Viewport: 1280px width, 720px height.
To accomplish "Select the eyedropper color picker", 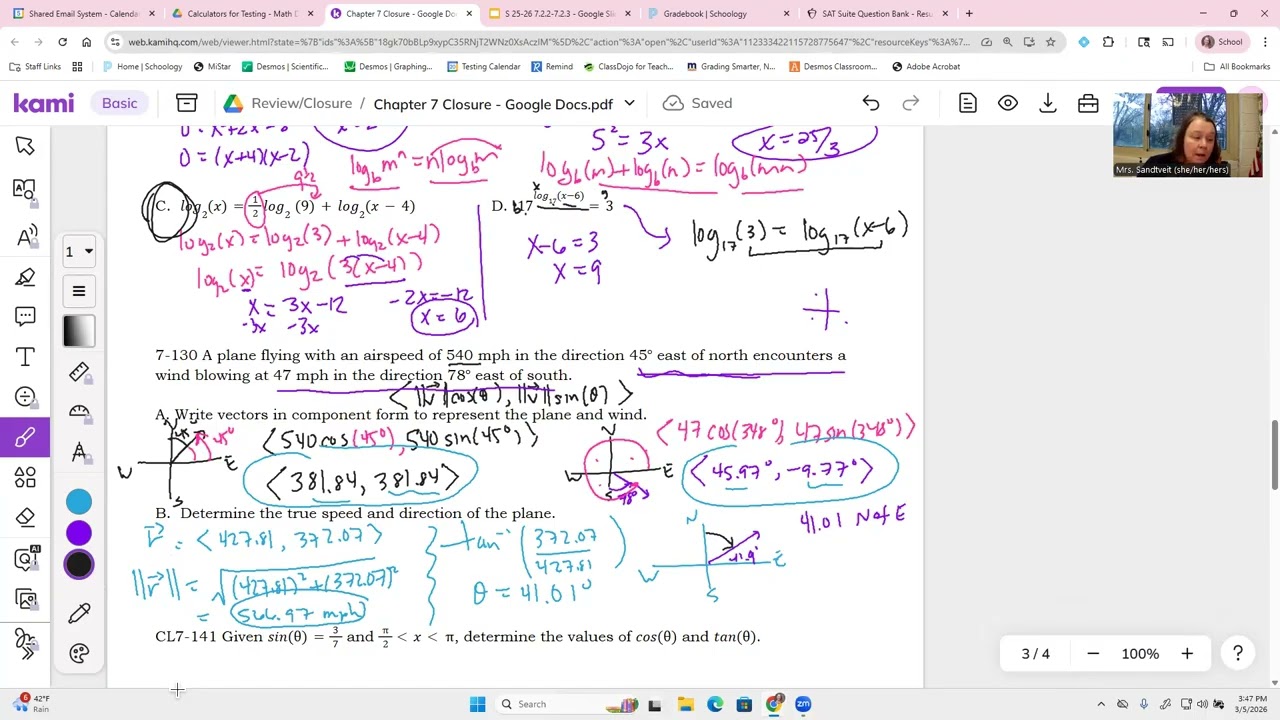I will pyautogui.click(x=79, y=612).
